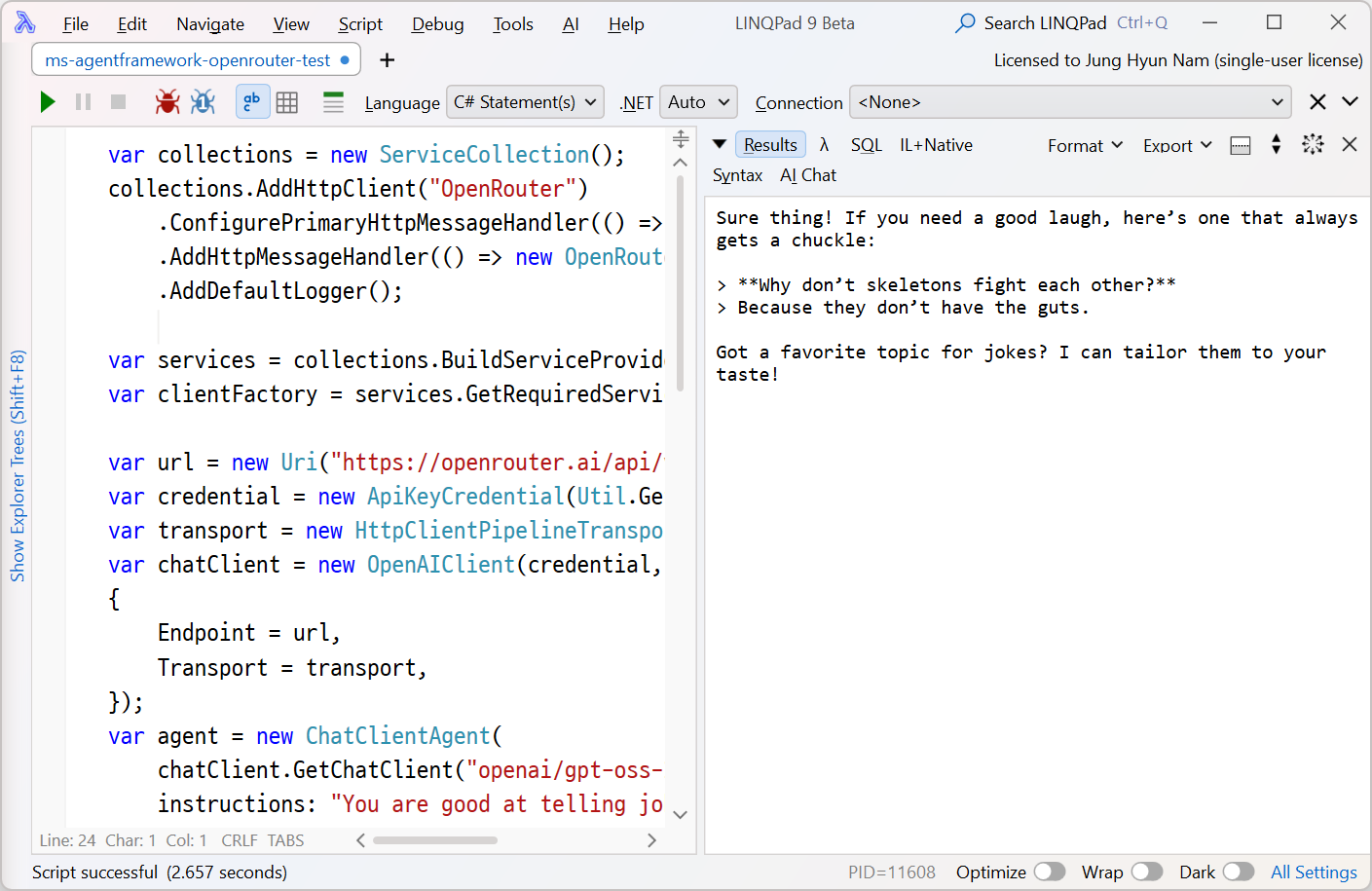This screenshot has width=1372, height=891.
Task: Open the Help menu
Action: point(626,24)
